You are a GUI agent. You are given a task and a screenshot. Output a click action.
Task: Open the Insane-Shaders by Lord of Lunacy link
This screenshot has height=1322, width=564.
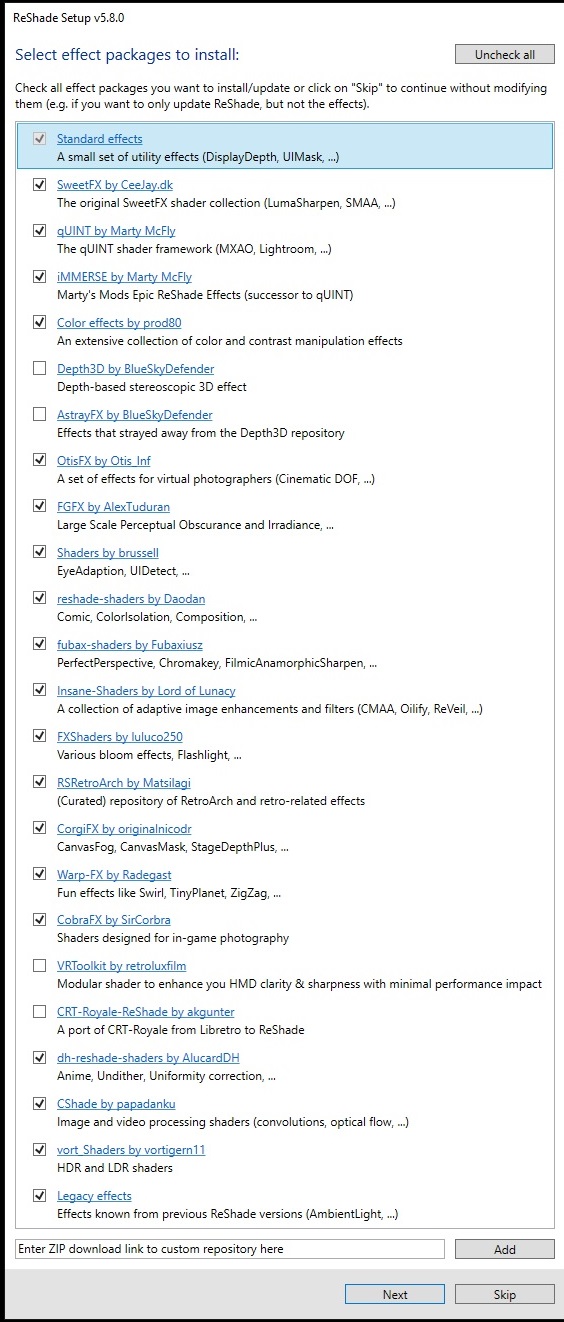[x=146, y=691]
